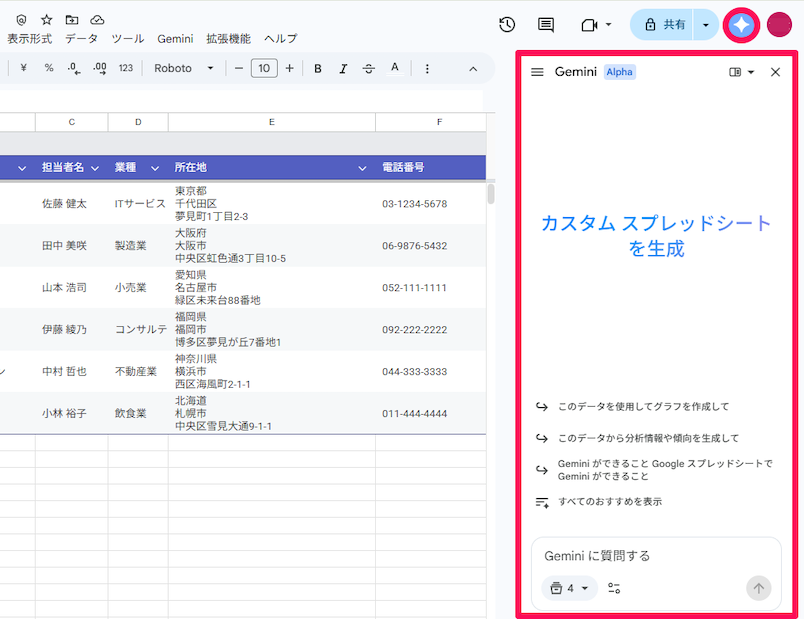
Task: Open the sources dropdown showing 4
Action: pyautogui.click(x=569, y=588)
